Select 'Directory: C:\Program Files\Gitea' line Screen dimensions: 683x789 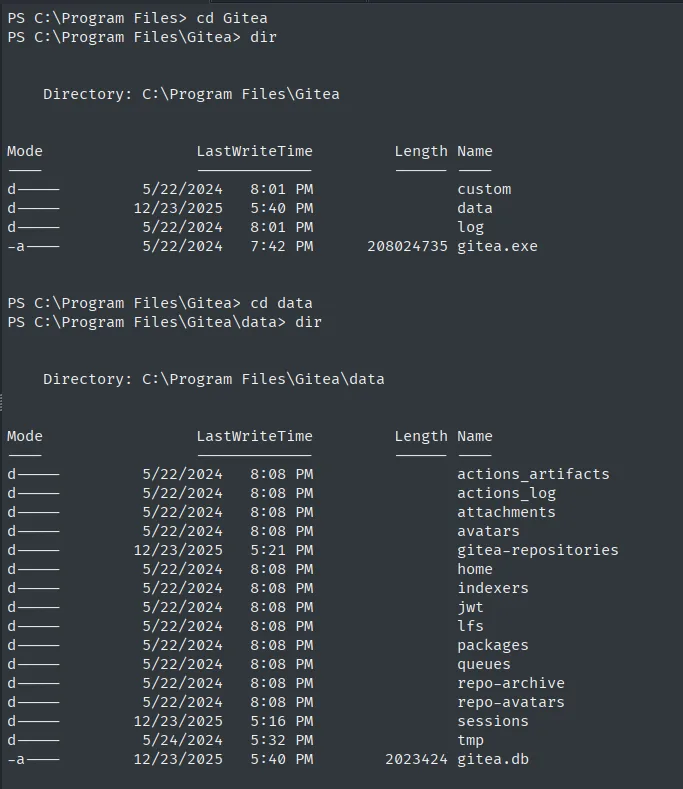pos(191,94)
